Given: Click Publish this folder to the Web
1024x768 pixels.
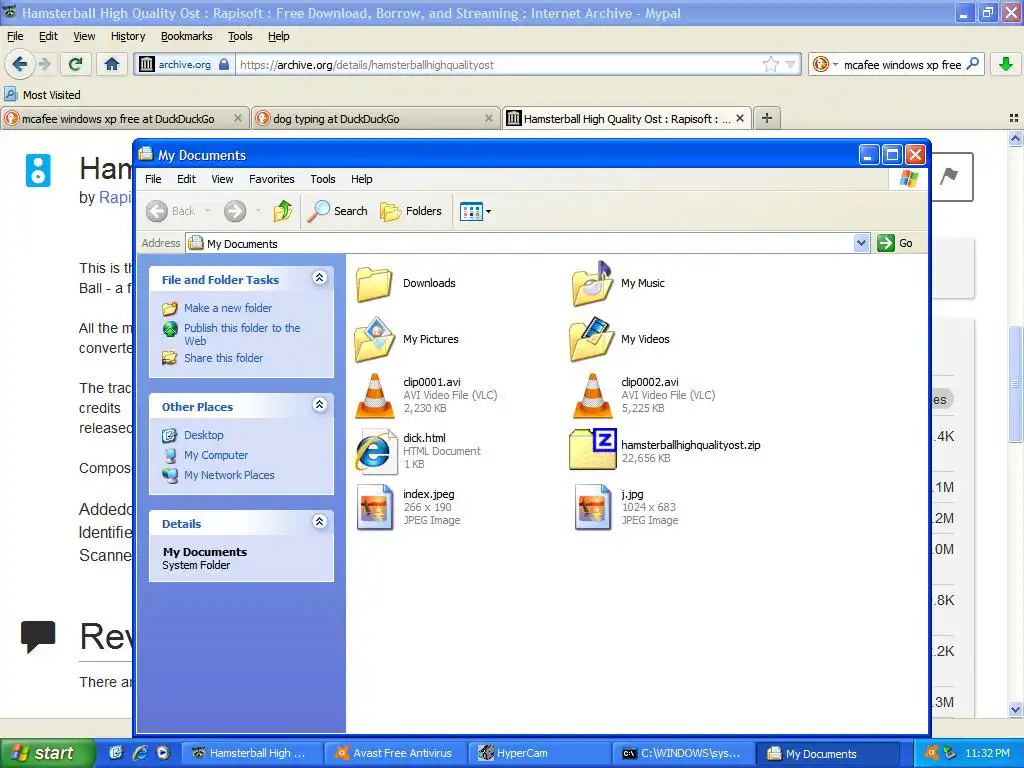Looking at the screenshot, I should [242, 334].
